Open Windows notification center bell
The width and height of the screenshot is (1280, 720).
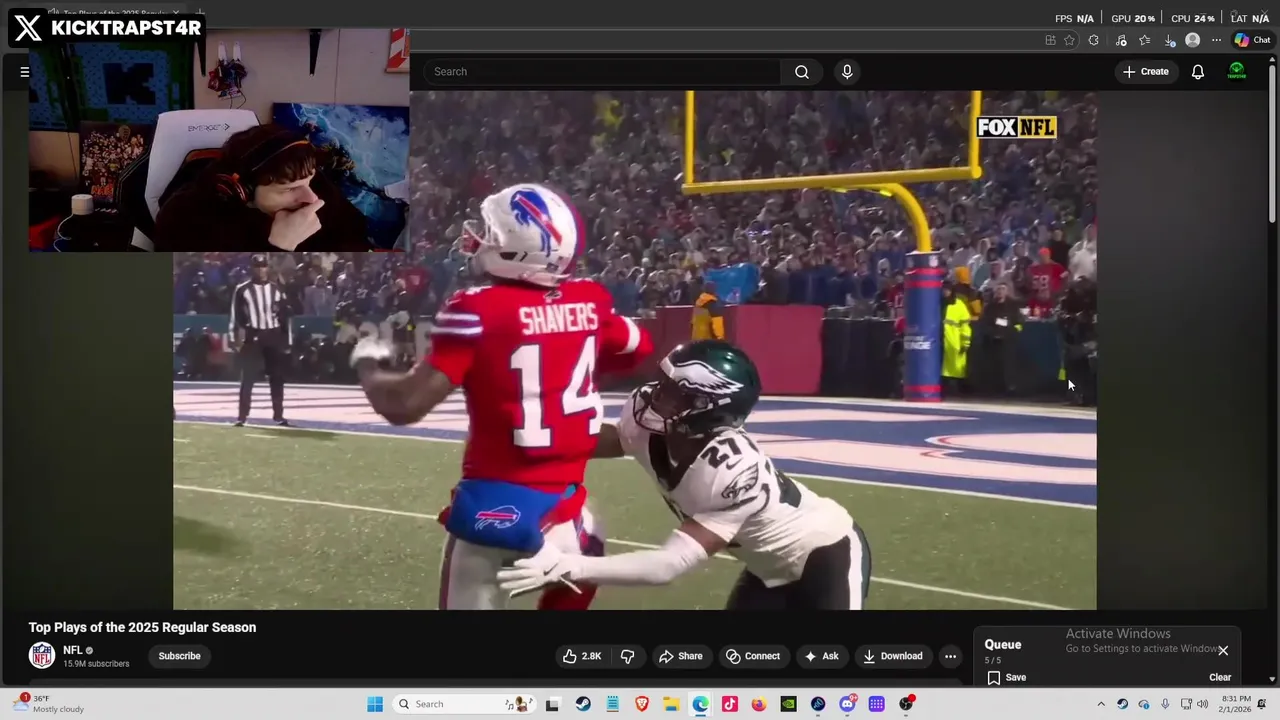click(1262, 704)
